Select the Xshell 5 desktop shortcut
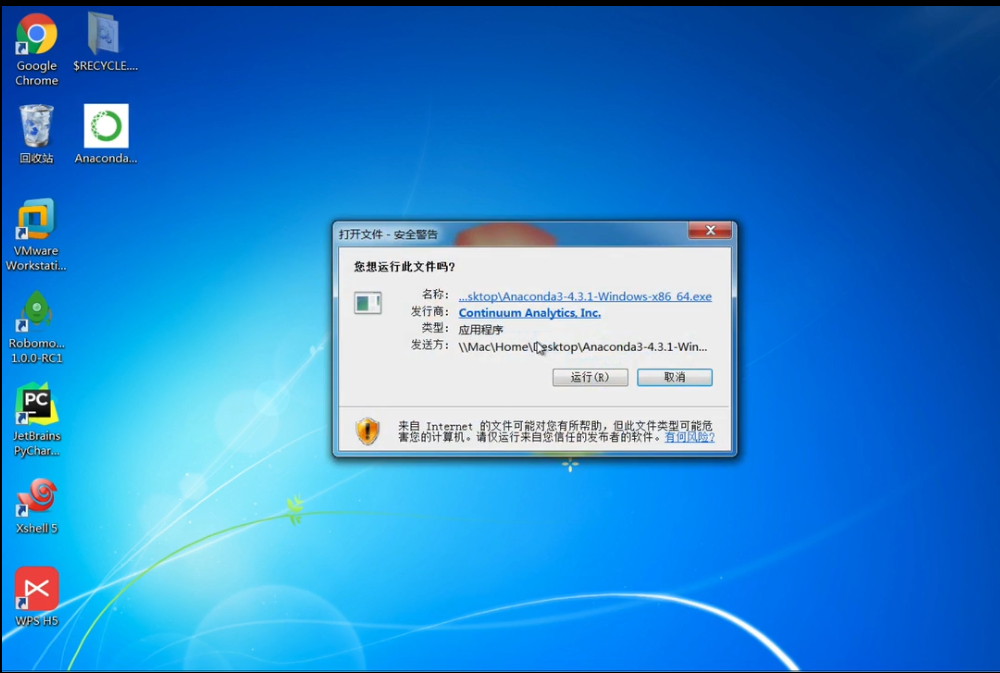This screenshot has width=1000, height=673. click(36, 506)
